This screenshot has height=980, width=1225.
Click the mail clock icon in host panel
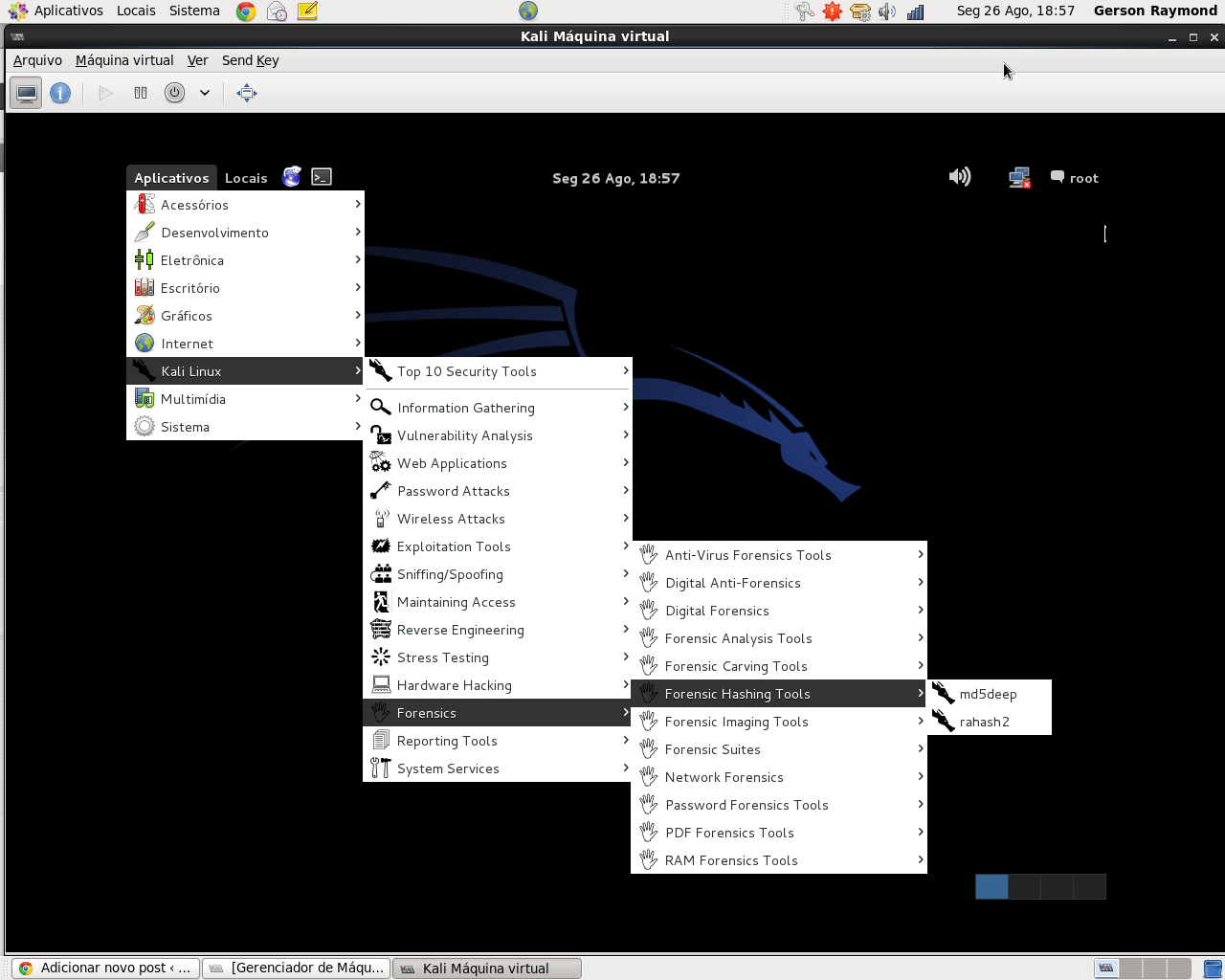pyautogui.click(x=277, y=11)
